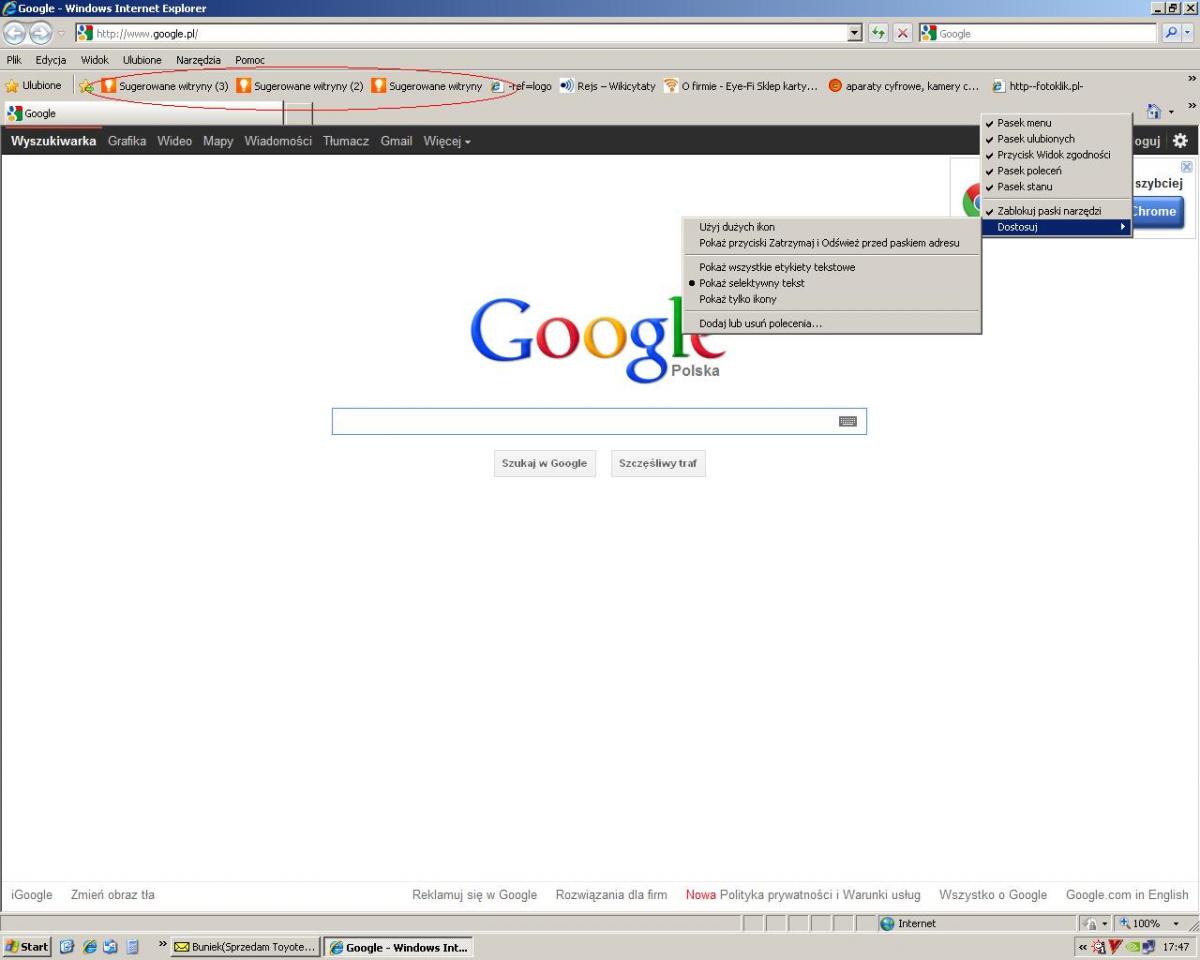Click the browser Back arrow button
Screen dimensions: 1200x960
(14, 33)
